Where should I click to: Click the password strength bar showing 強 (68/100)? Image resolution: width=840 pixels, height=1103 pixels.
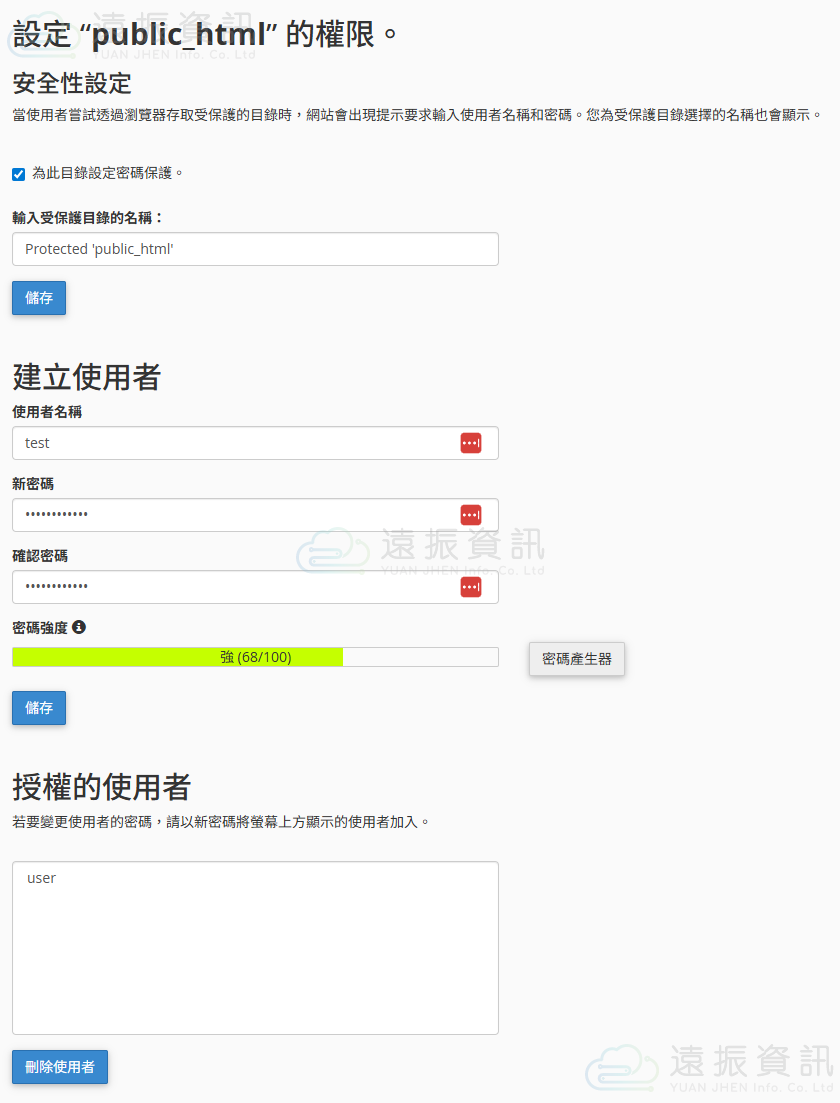pos(255,657)
